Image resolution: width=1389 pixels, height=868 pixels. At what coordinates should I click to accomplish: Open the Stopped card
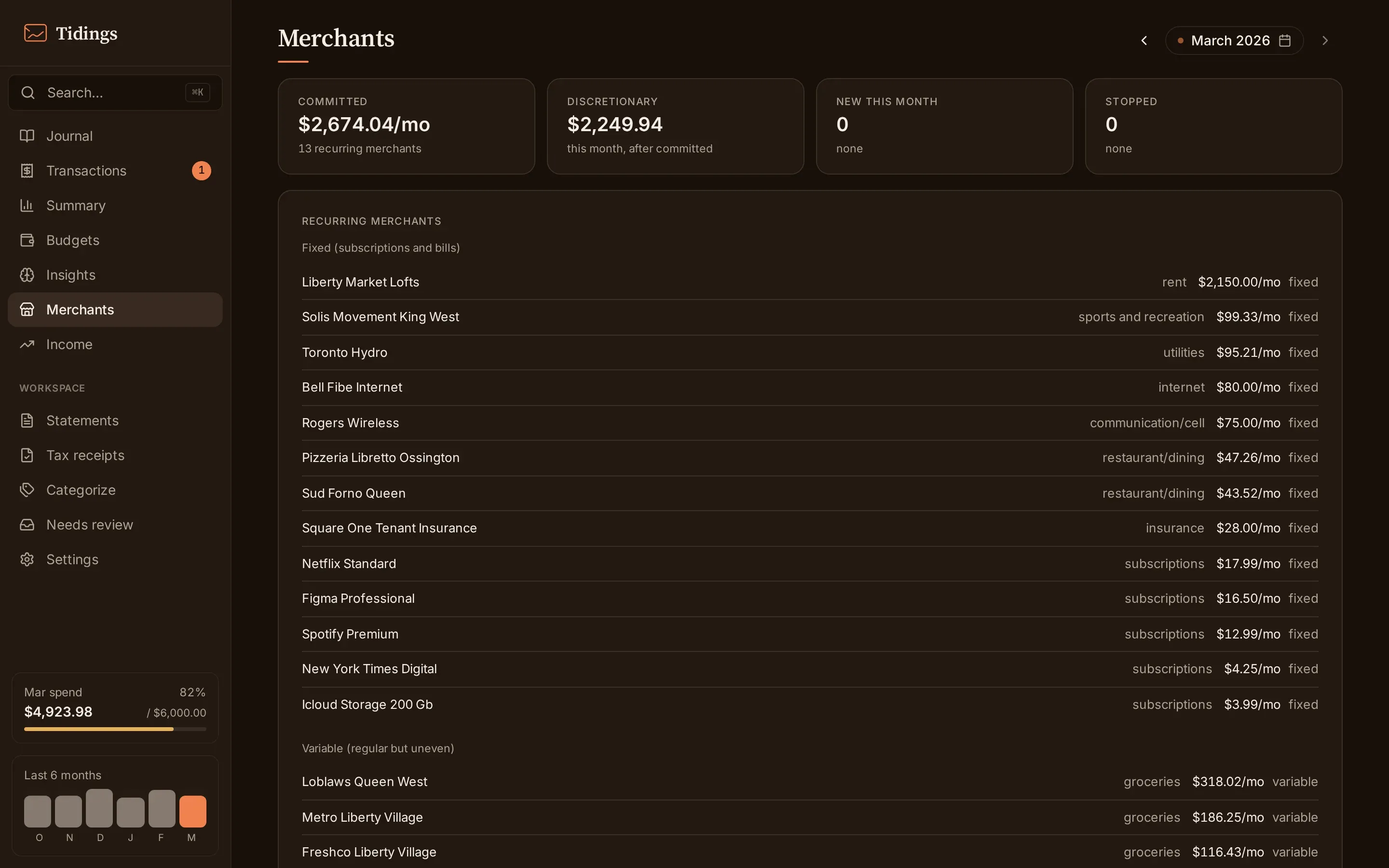(1214, 126)
